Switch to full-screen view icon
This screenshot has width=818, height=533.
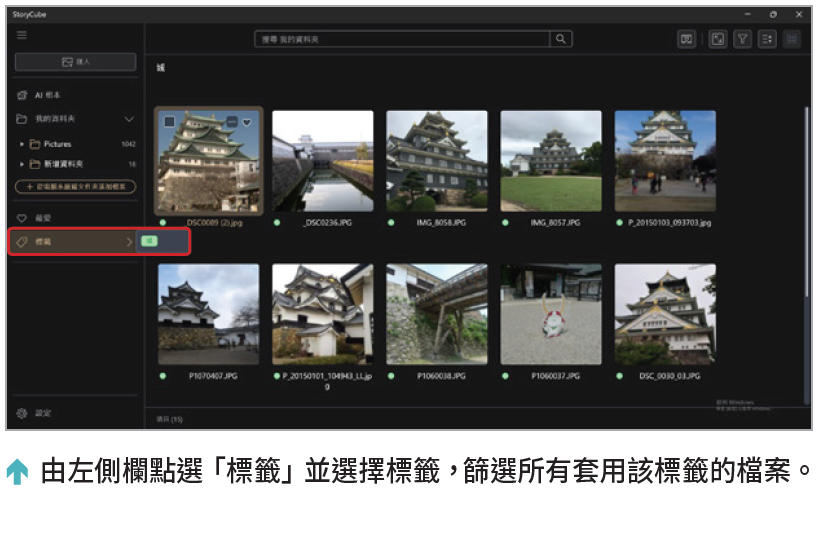[718, 39]
